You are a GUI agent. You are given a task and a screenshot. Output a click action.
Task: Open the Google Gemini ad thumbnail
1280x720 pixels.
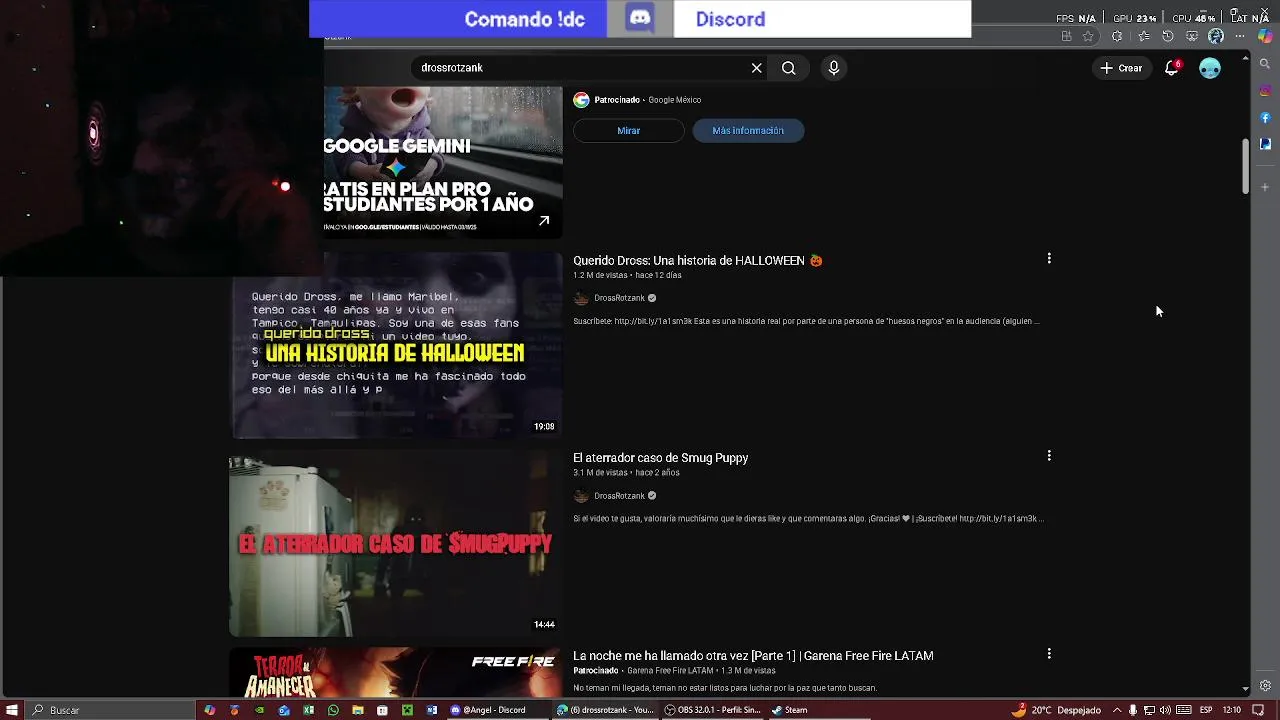click(443, 162)
